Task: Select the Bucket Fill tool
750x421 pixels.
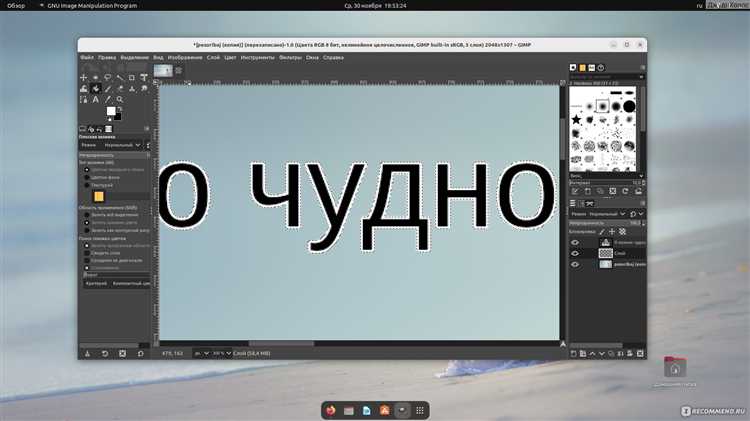Action: pyautogui.click(x=96, y=89)
